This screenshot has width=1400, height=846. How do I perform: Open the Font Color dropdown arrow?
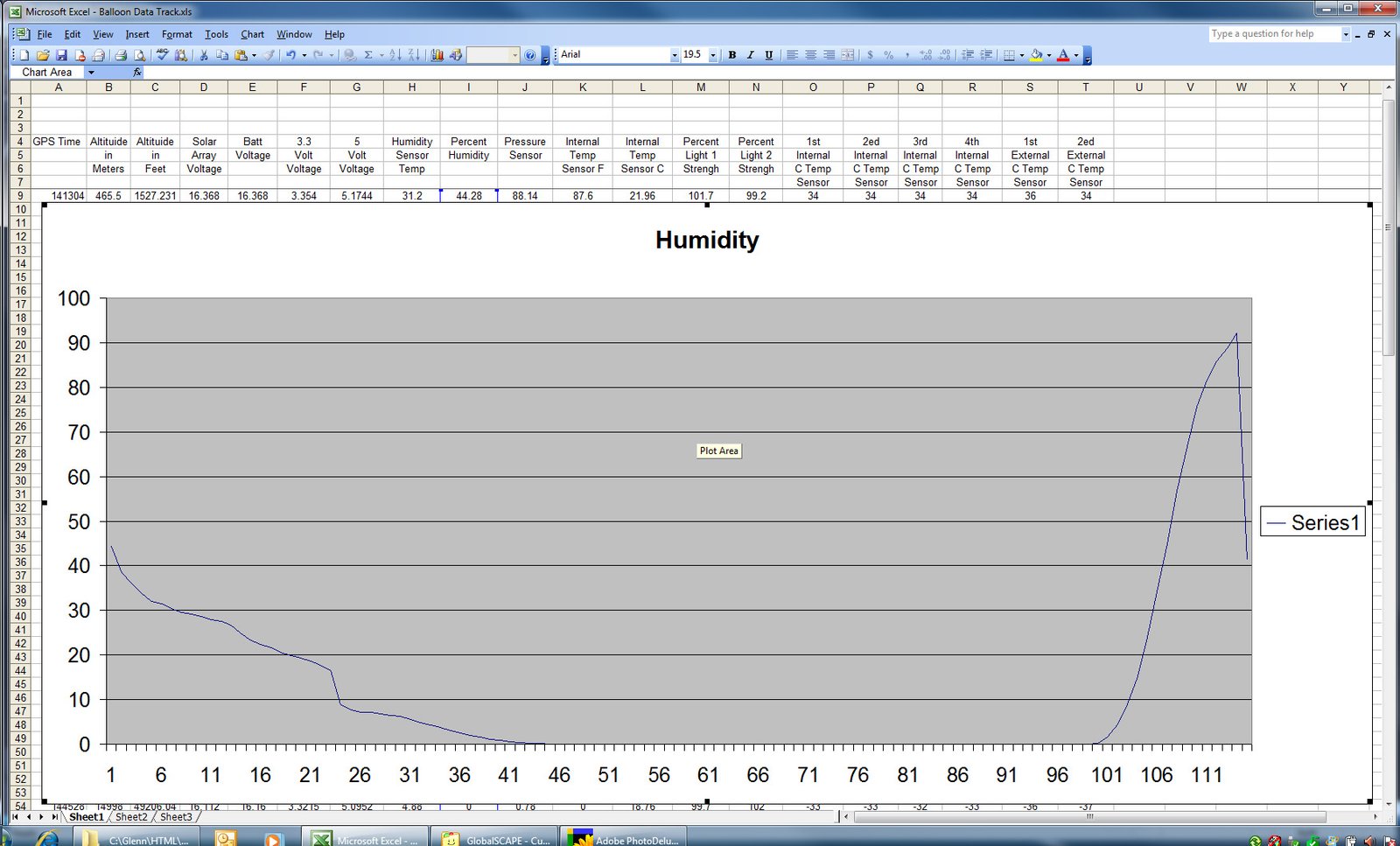[1076, 55]
